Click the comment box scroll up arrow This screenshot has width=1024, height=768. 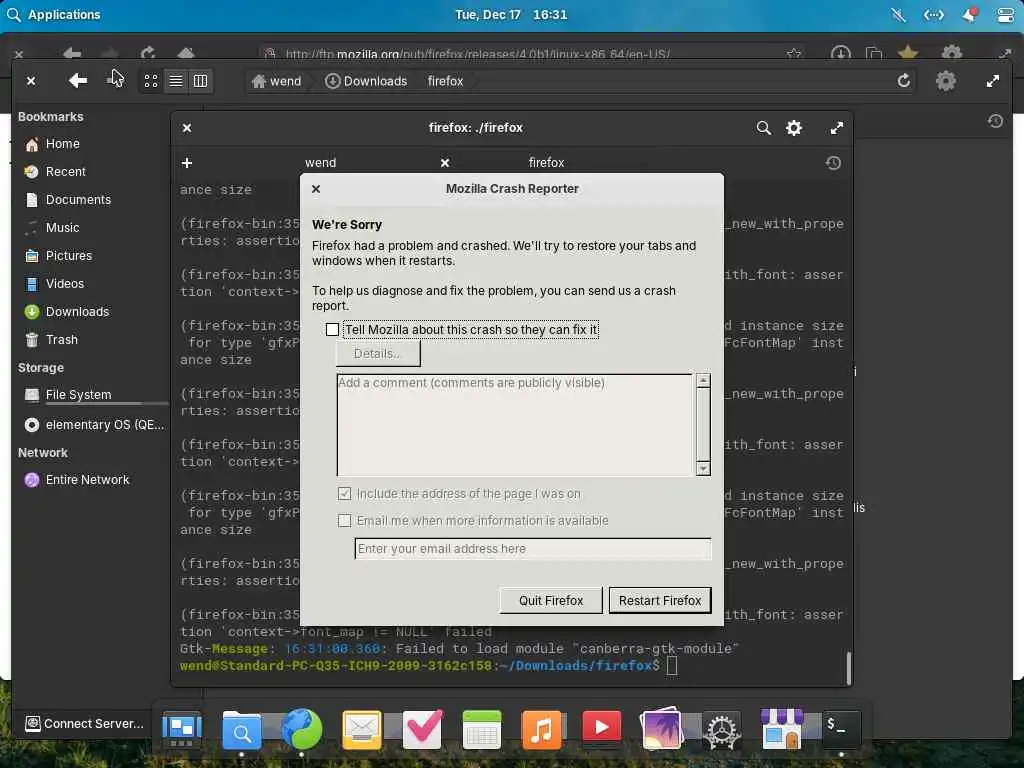pyautogui.click(x=703, y=380)
